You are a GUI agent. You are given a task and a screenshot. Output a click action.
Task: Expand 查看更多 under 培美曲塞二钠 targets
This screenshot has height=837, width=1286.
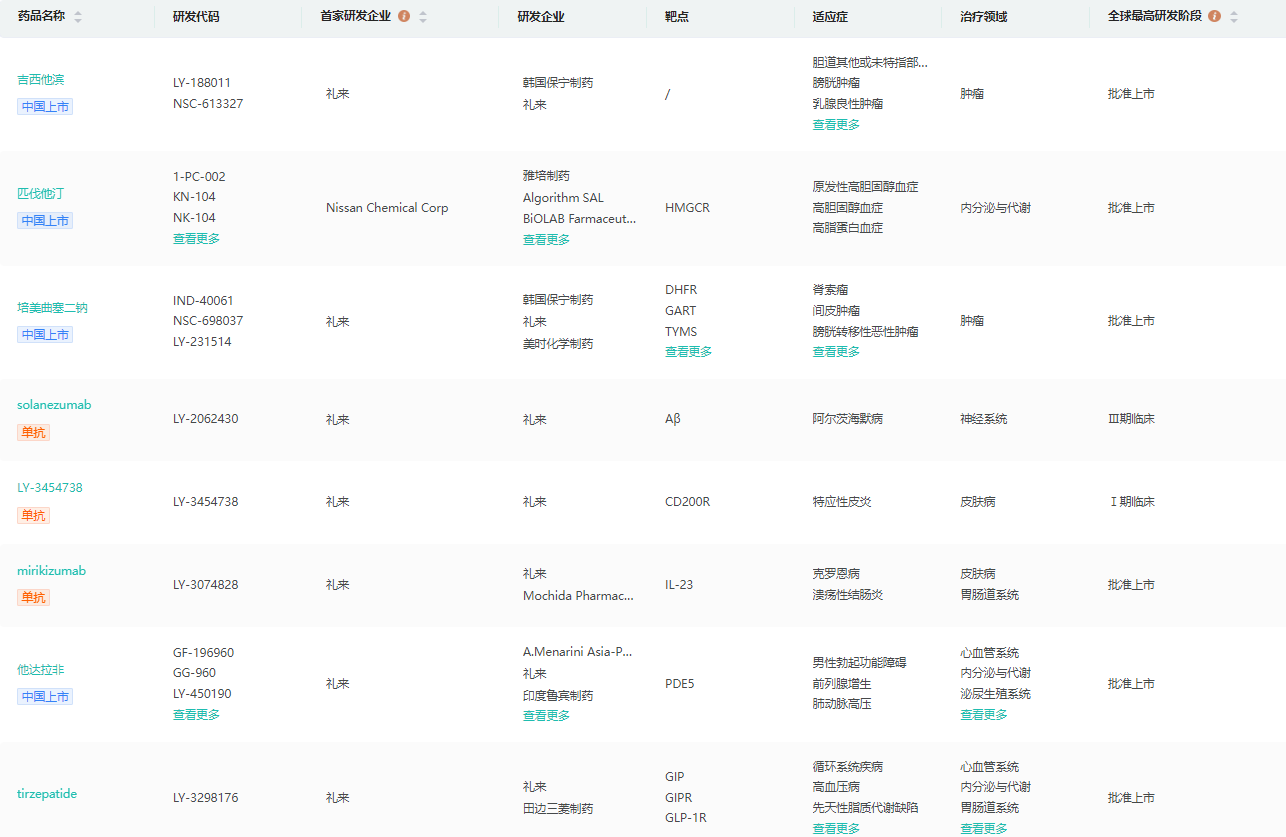[x=688, y=352]
